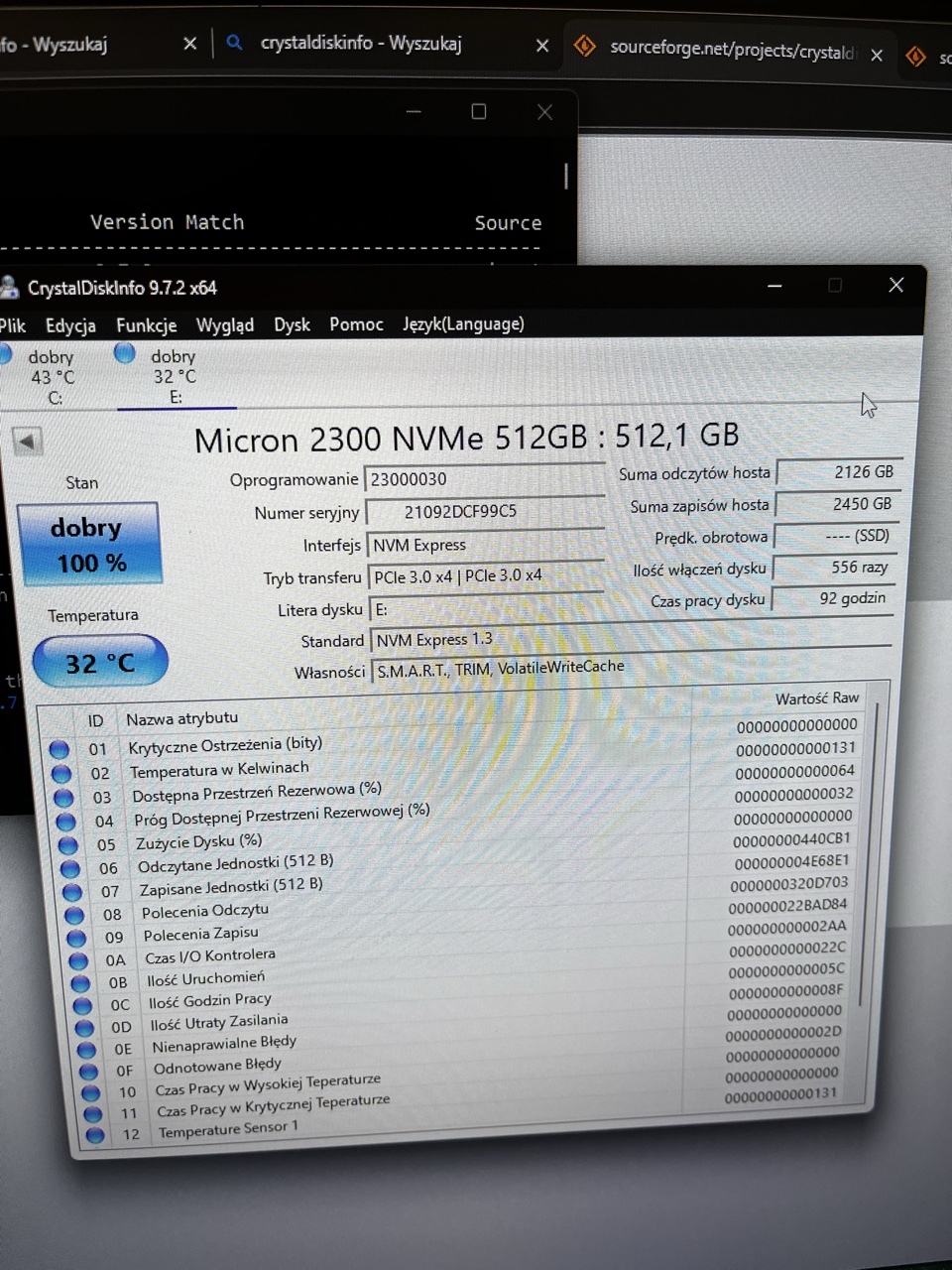This screenshot has height=1270, width=952.
Task: Click the Interfejs field NVM Express
Action: click(485, 545)
